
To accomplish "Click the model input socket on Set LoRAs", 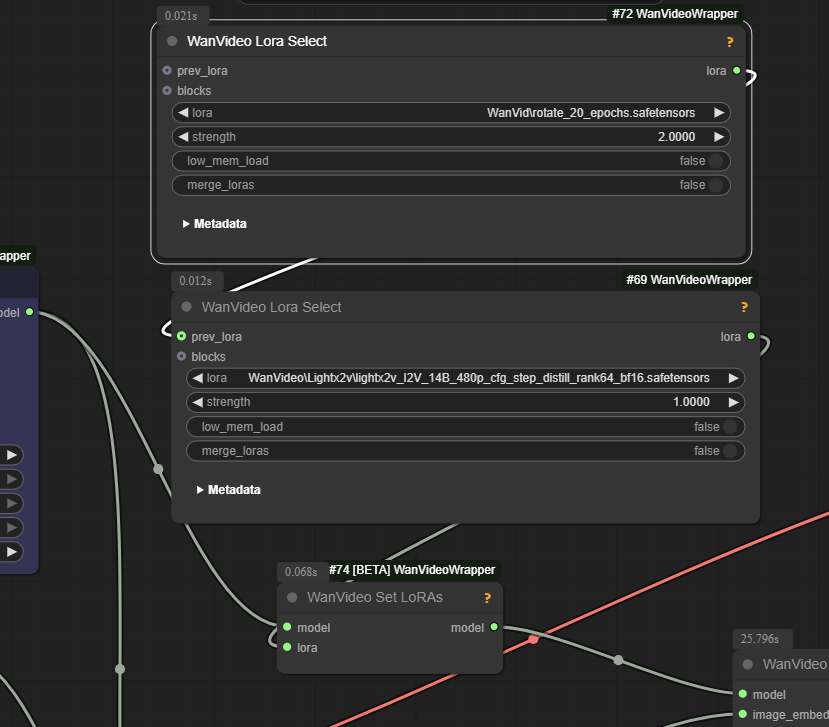I will (x=287, y=627).
